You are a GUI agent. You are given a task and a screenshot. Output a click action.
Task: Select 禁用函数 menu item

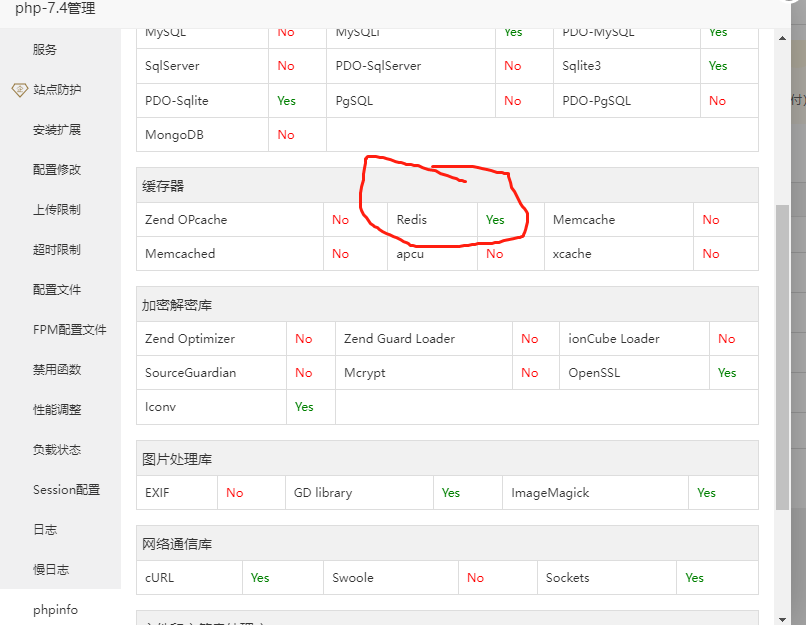(x=57, y=370)
